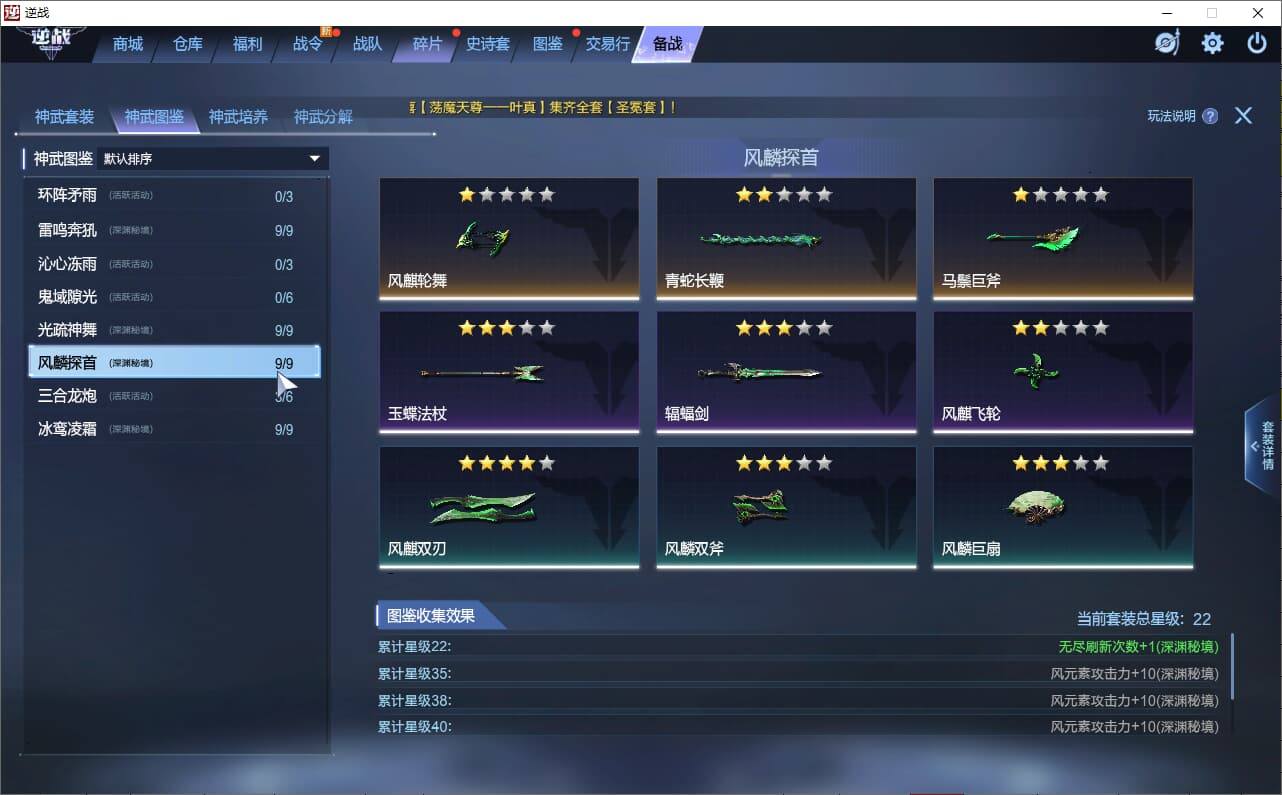Click the 累计星级40 effect row
Screen dimensions: 1282x795
tap(797, 727)
